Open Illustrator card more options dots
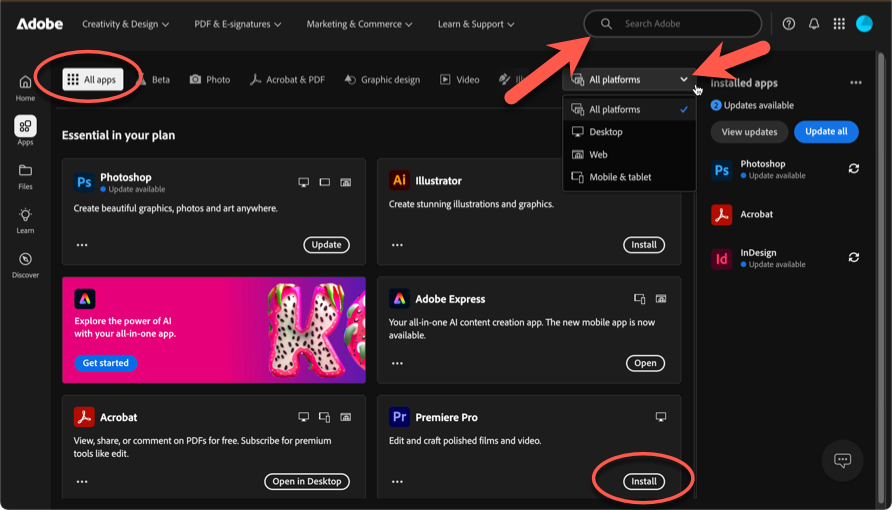Screen dimensions: 892x510 click(x=397, y=245)
